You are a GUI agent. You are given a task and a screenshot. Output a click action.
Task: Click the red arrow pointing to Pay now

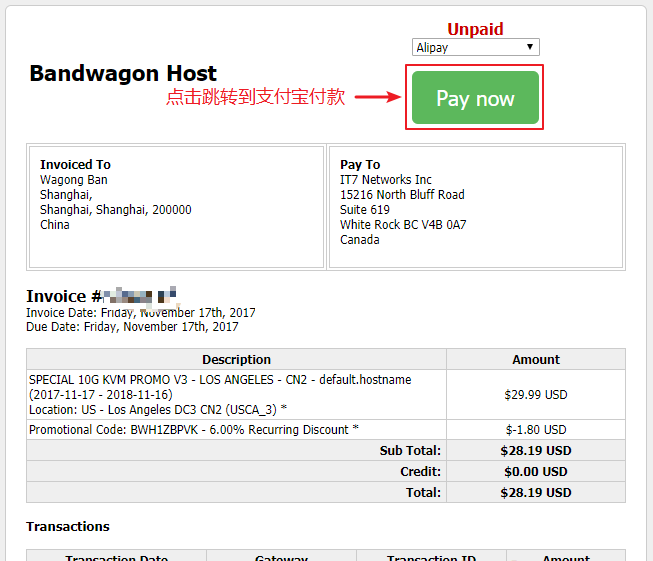tap(377, 97)
